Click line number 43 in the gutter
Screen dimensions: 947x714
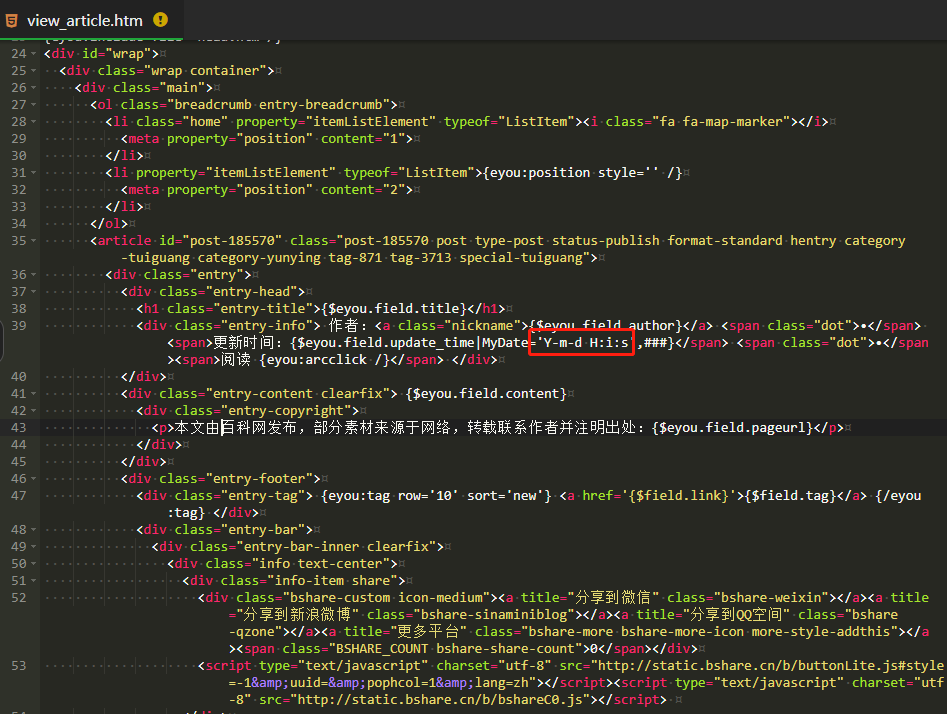18,427
